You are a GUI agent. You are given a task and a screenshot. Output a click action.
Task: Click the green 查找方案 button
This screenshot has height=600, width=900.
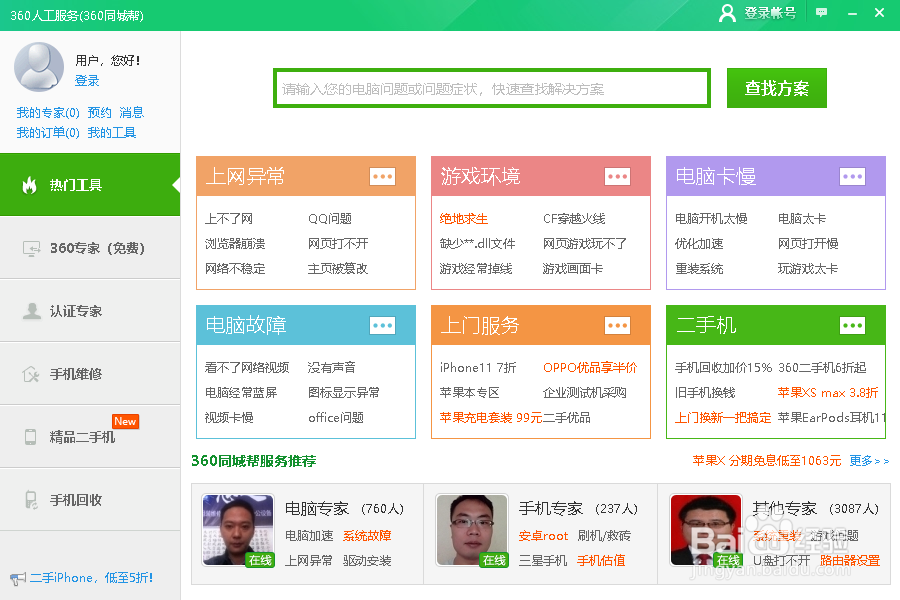(776, 88)
